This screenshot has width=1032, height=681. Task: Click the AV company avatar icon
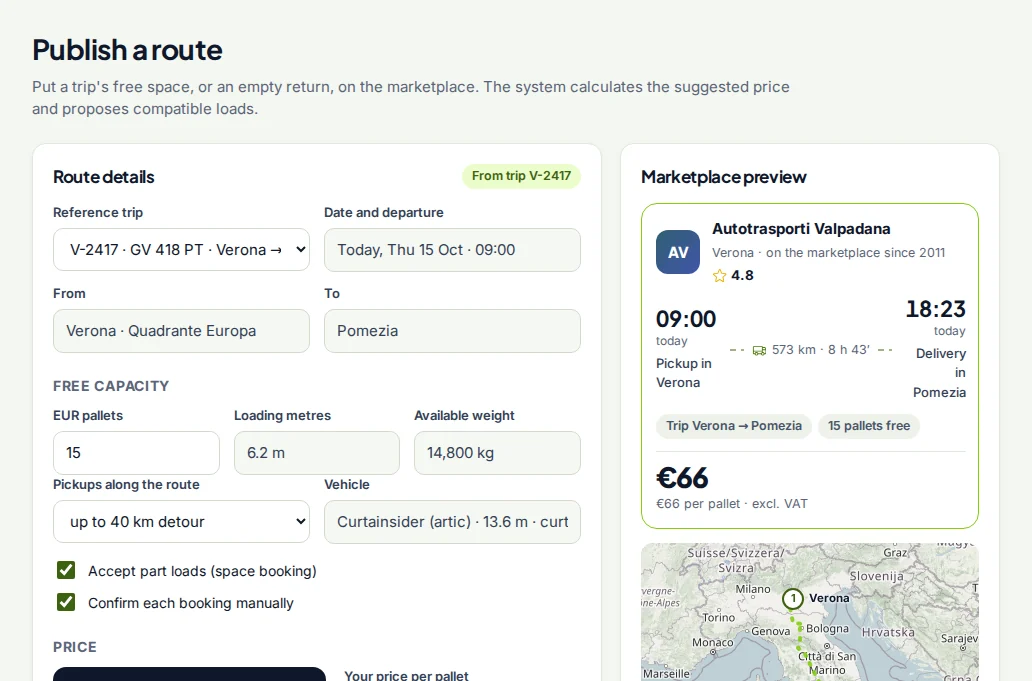coord(678,252)
